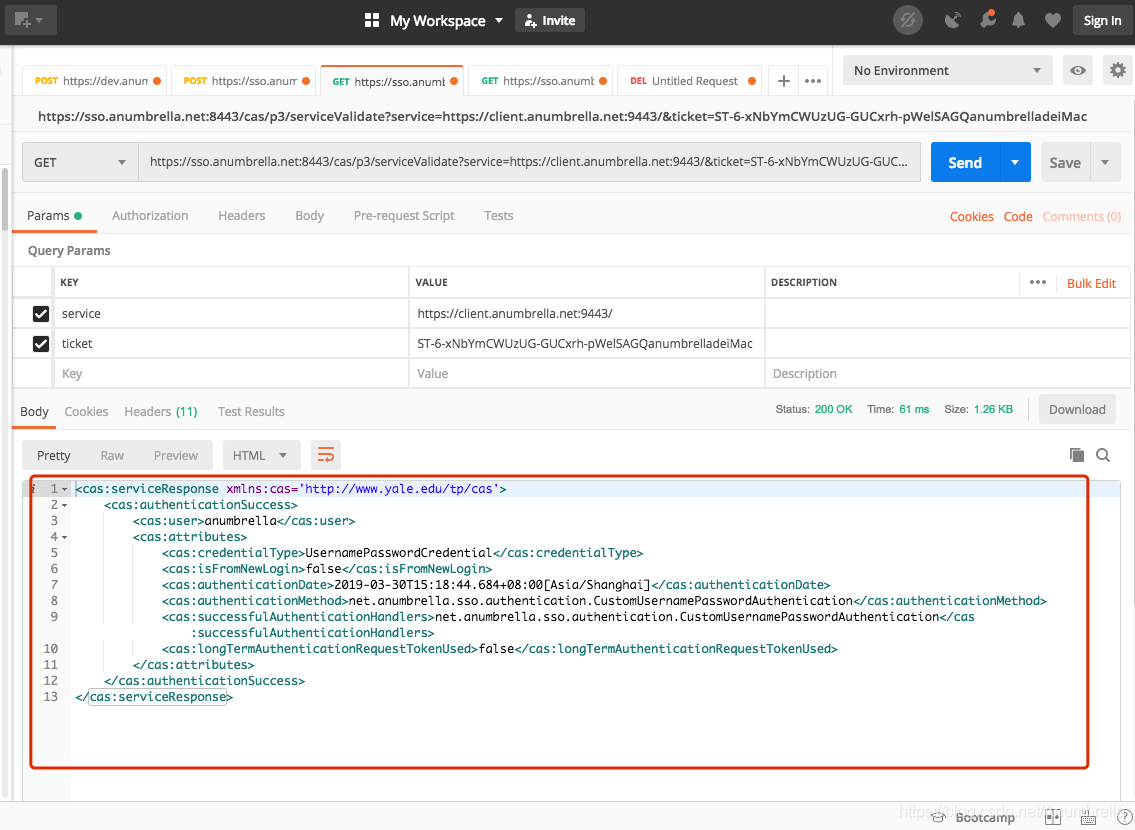Switch to the DEL Untitled Request tab
Viewport: 1135px width, 830px height.
pos(689,81)
